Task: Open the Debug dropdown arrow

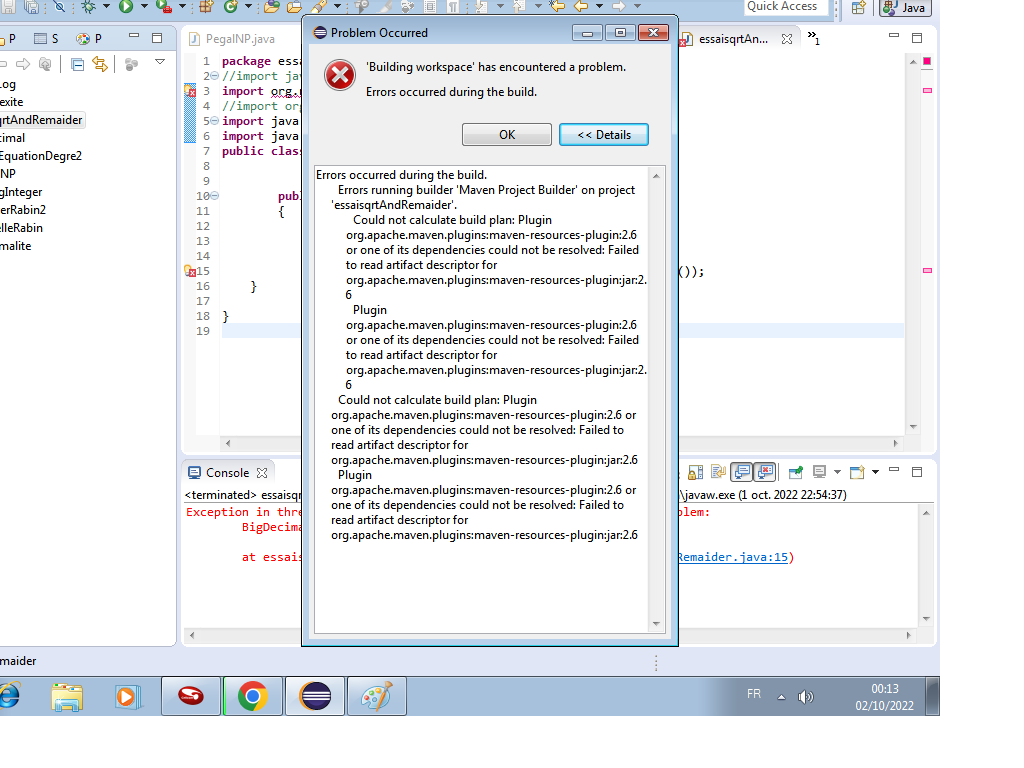Action: (106, 7)
